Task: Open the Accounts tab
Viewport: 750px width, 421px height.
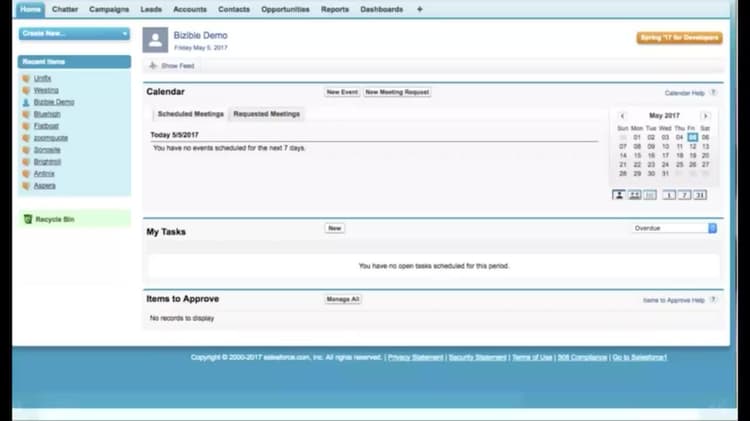Action: [190, 9]
